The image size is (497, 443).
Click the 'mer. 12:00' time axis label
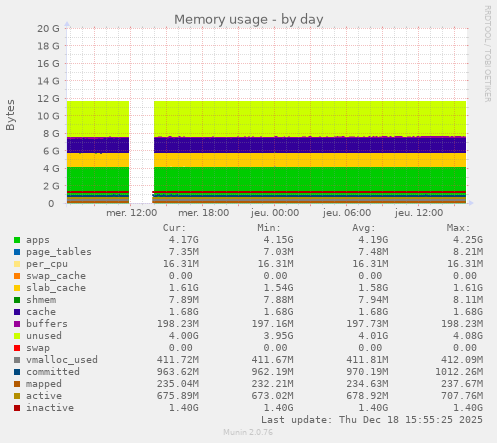click(132, 213)
